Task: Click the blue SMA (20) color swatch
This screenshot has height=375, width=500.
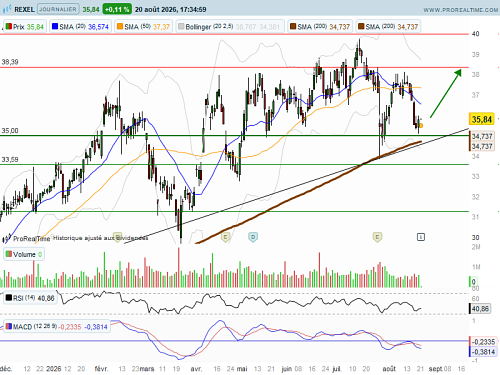Action: [55, 26]
